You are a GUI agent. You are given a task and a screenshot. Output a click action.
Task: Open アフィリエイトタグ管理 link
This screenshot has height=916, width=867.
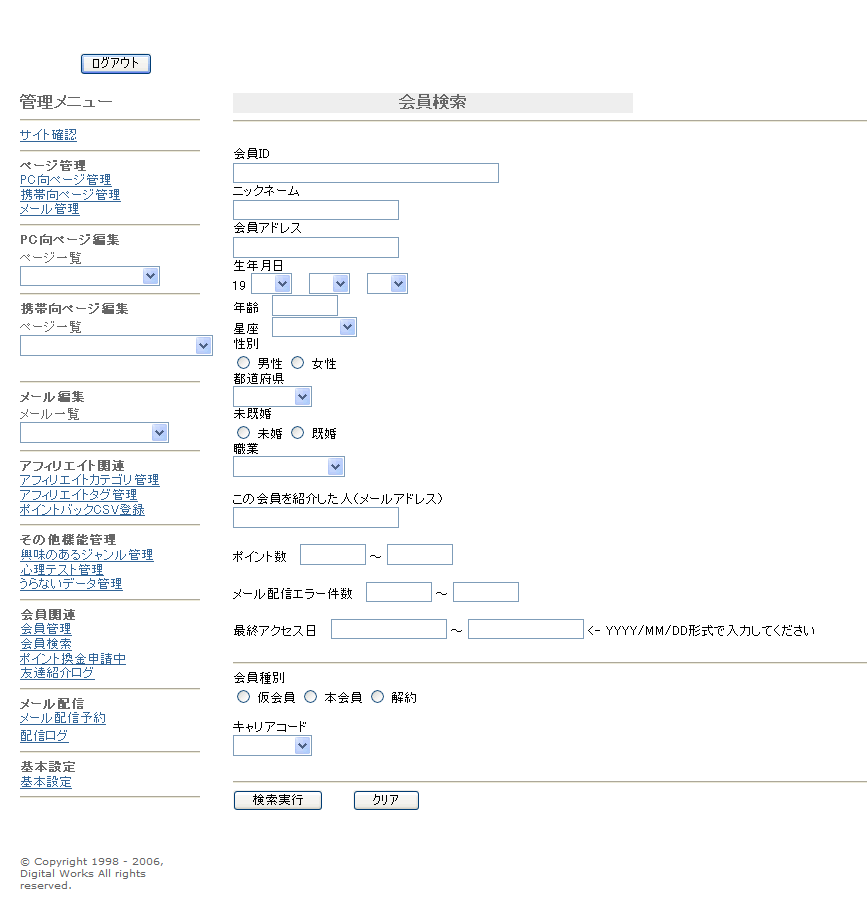[78, 495]
